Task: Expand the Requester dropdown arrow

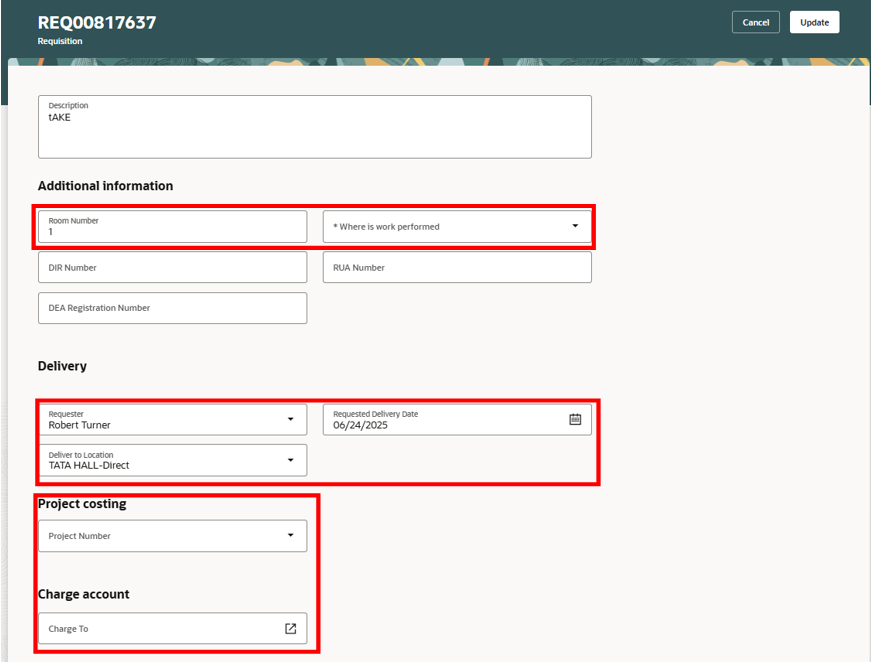Action: 291,419
